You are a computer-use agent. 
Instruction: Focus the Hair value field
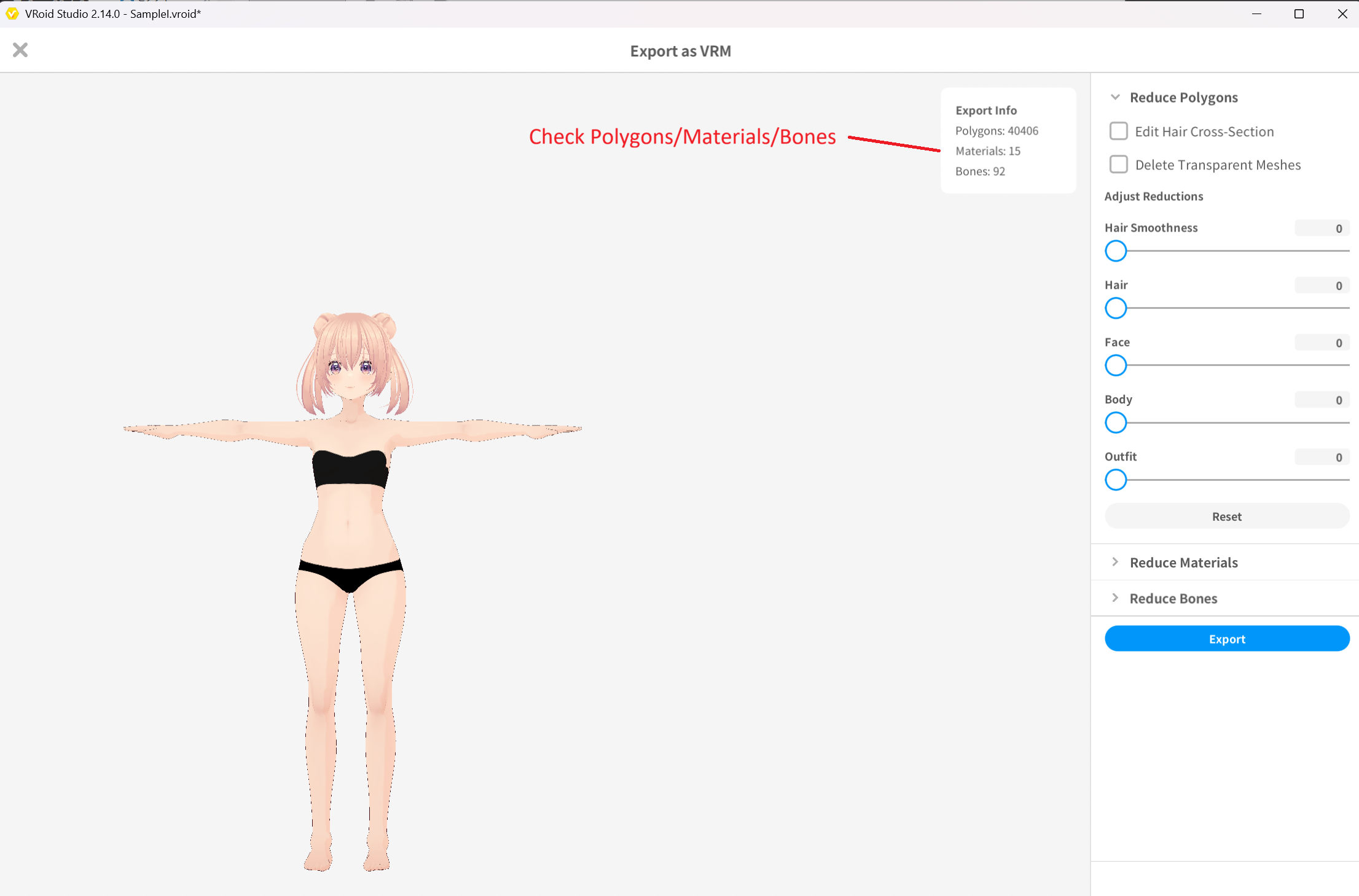[x=1322, y=285]
